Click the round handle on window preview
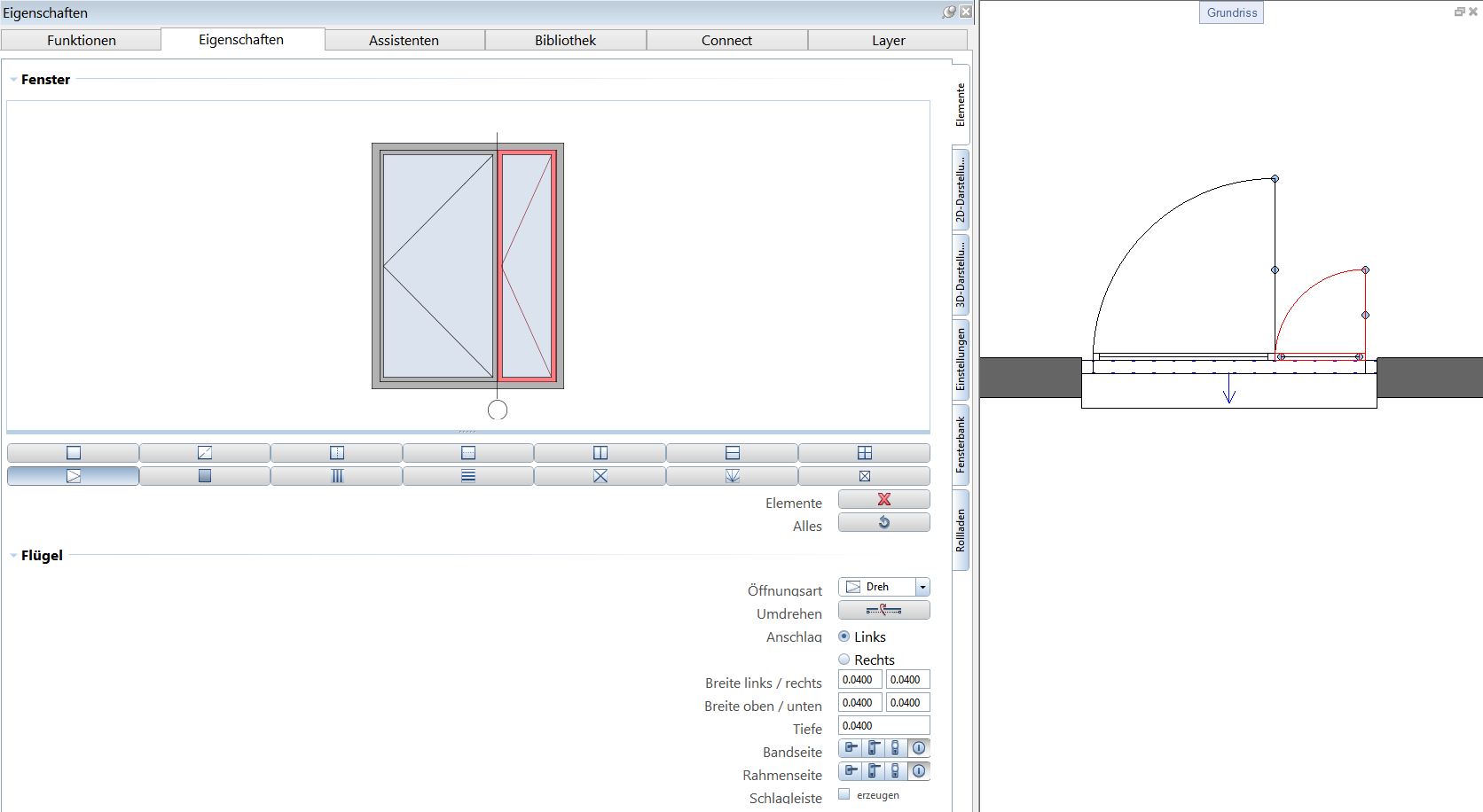 pos(498,410)
